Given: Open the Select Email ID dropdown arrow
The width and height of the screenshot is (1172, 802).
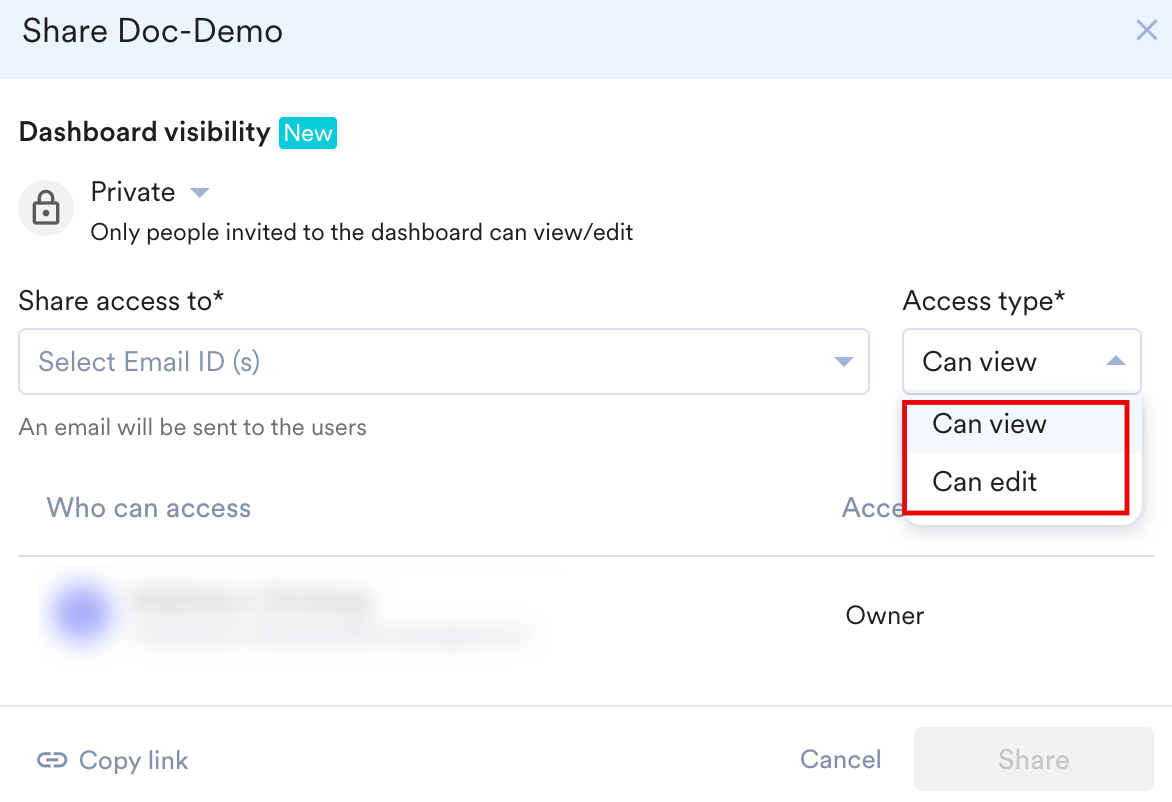Looking at the screenshot, I should tap(843, 362).
